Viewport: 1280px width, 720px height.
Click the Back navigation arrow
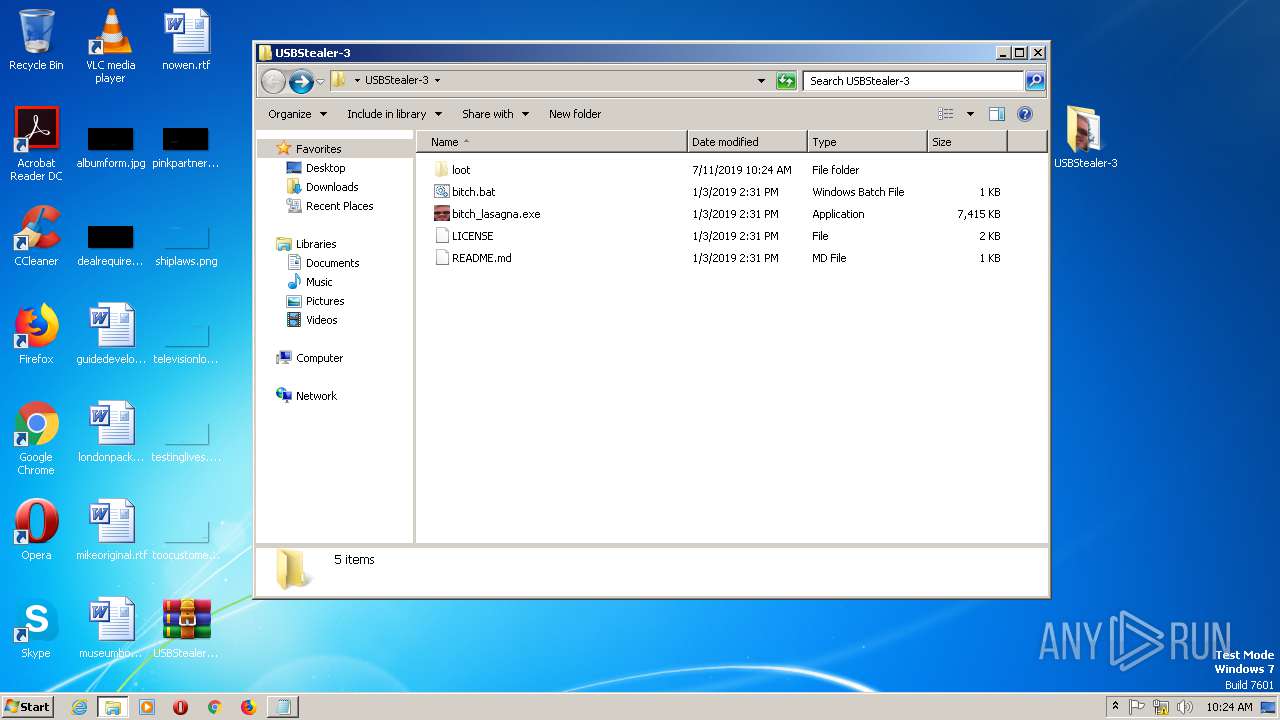pos(273,81)
